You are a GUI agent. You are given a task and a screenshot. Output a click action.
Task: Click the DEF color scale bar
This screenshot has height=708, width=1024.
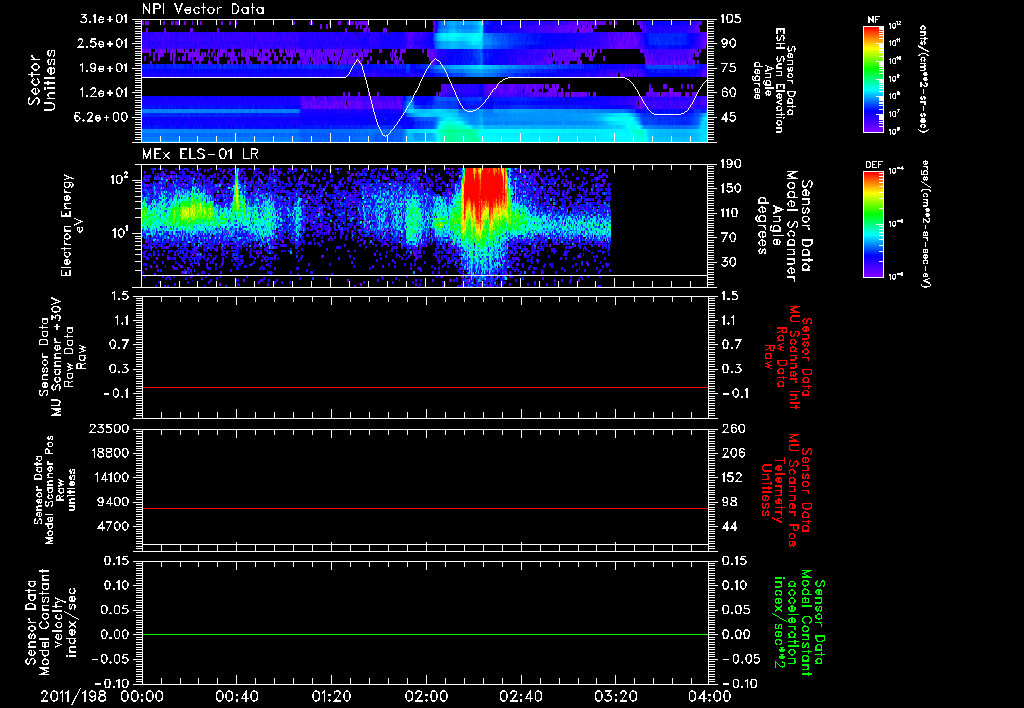click(x=874, y=224)
